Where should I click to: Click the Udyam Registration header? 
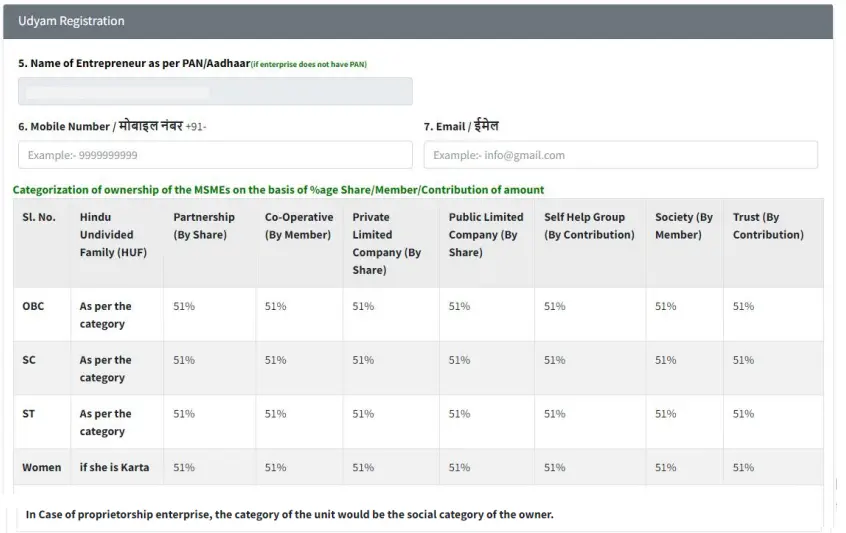71,21
